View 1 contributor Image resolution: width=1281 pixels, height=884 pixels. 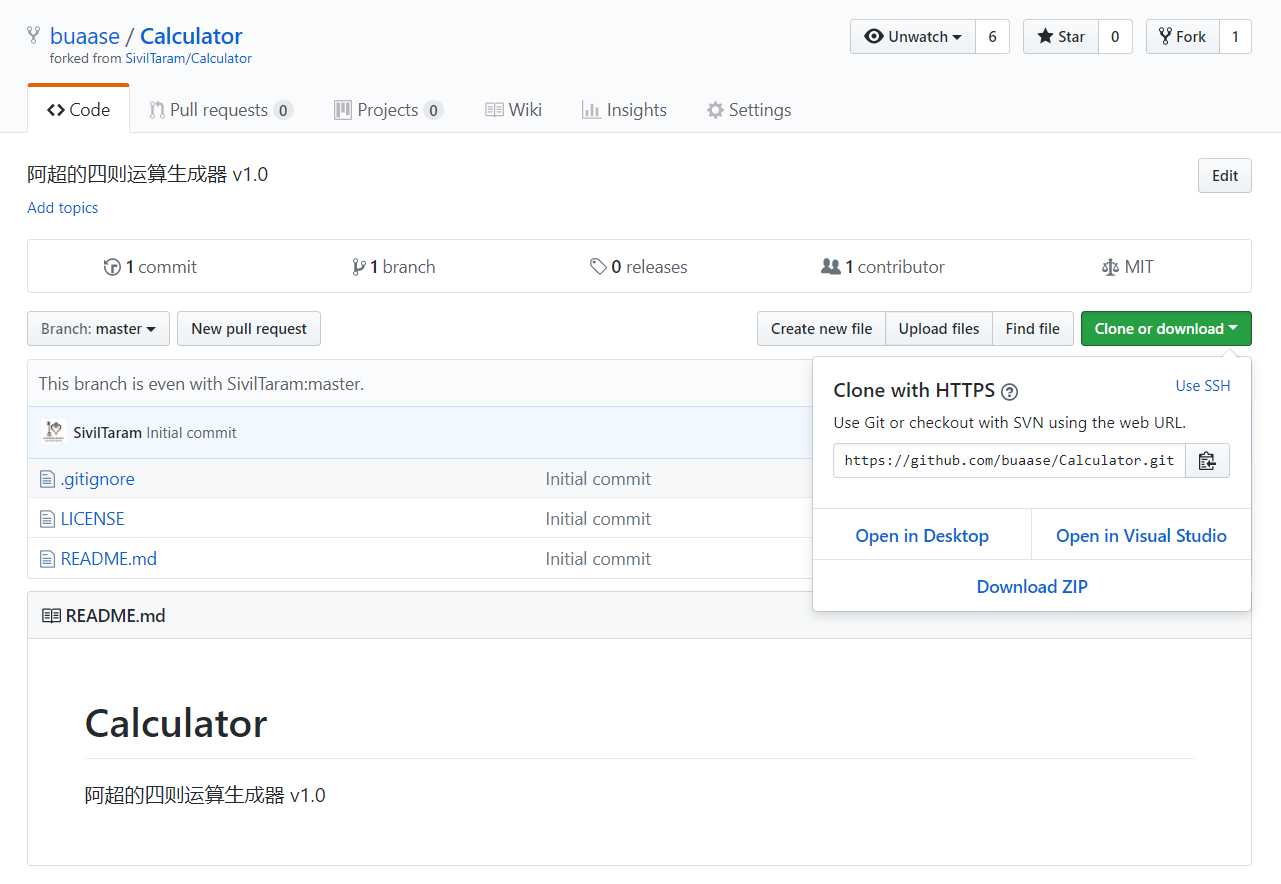(x=883, y=267)
